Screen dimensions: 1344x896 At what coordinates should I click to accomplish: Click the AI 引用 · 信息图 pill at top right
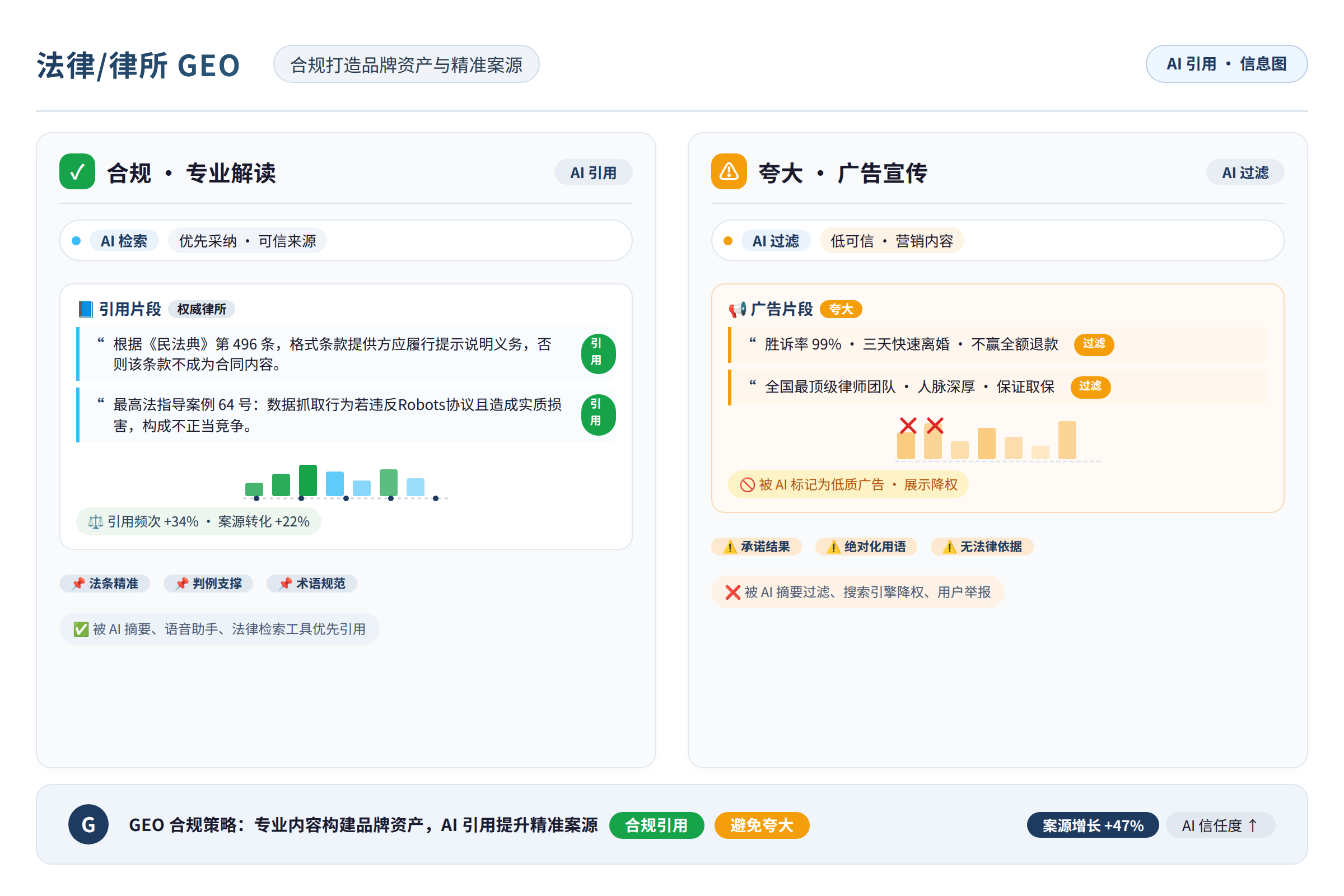tap(1226, 63)
